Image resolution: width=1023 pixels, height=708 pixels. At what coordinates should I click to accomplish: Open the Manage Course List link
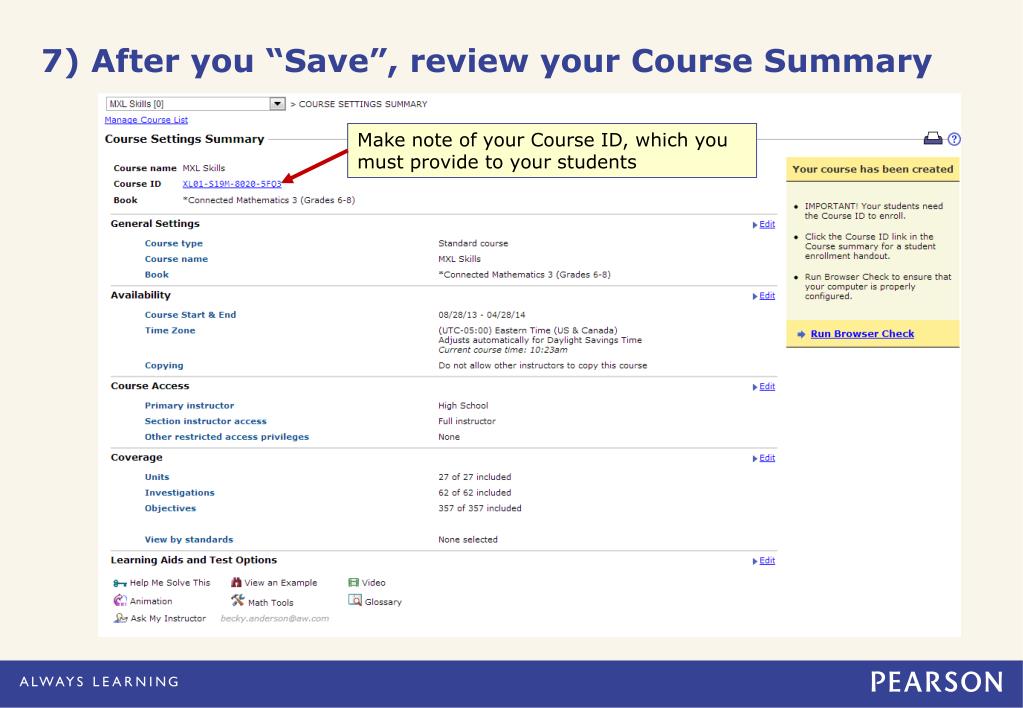click(x=146, y=120)
